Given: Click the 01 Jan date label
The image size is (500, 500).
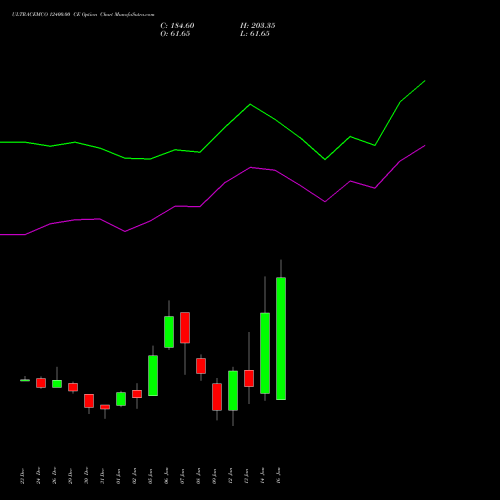Looking at the screenshot, I should pos(119,476).
